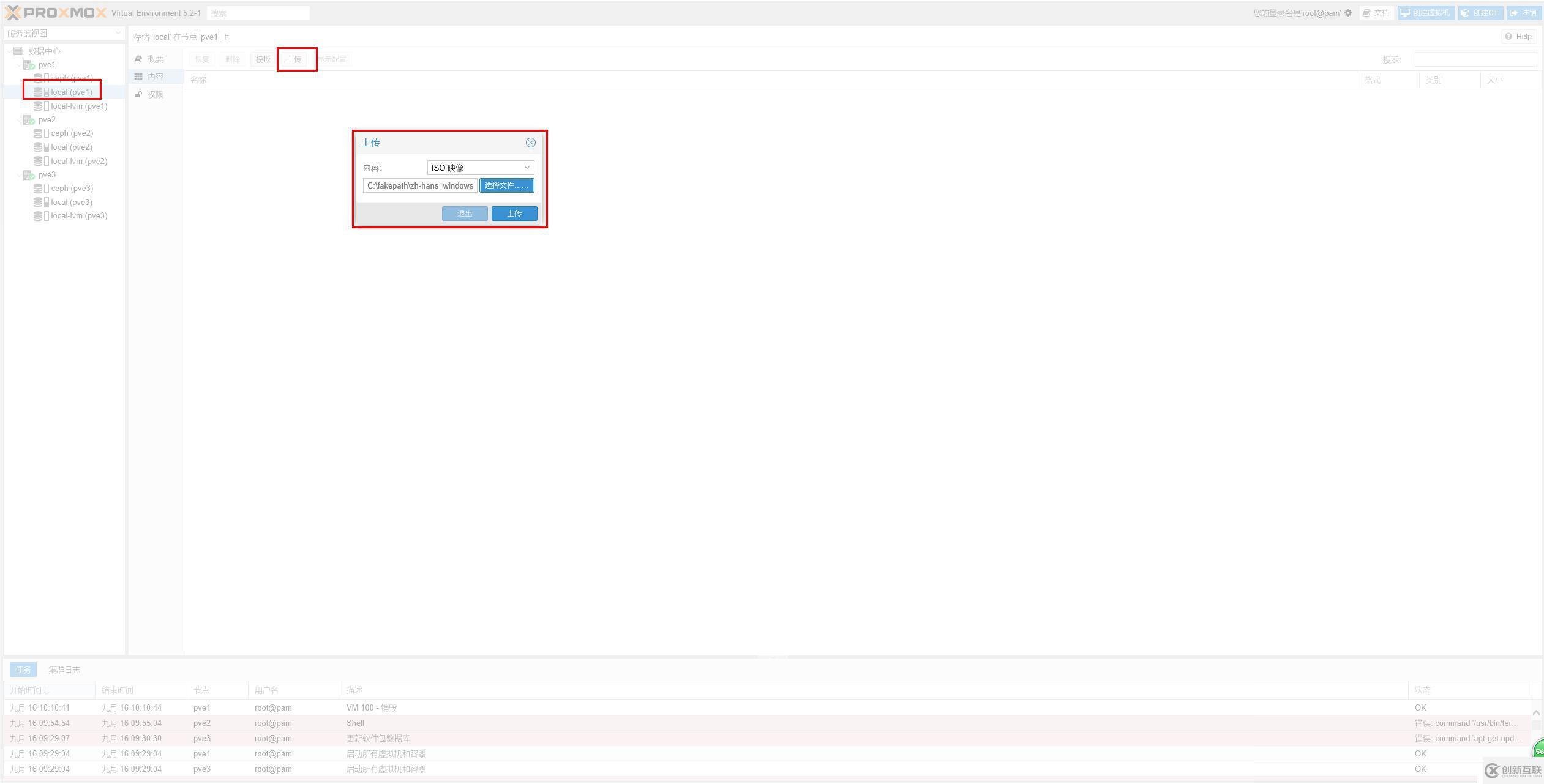Select ceph (pve3) storage icon
The image size is (1544, 784).
38,189
